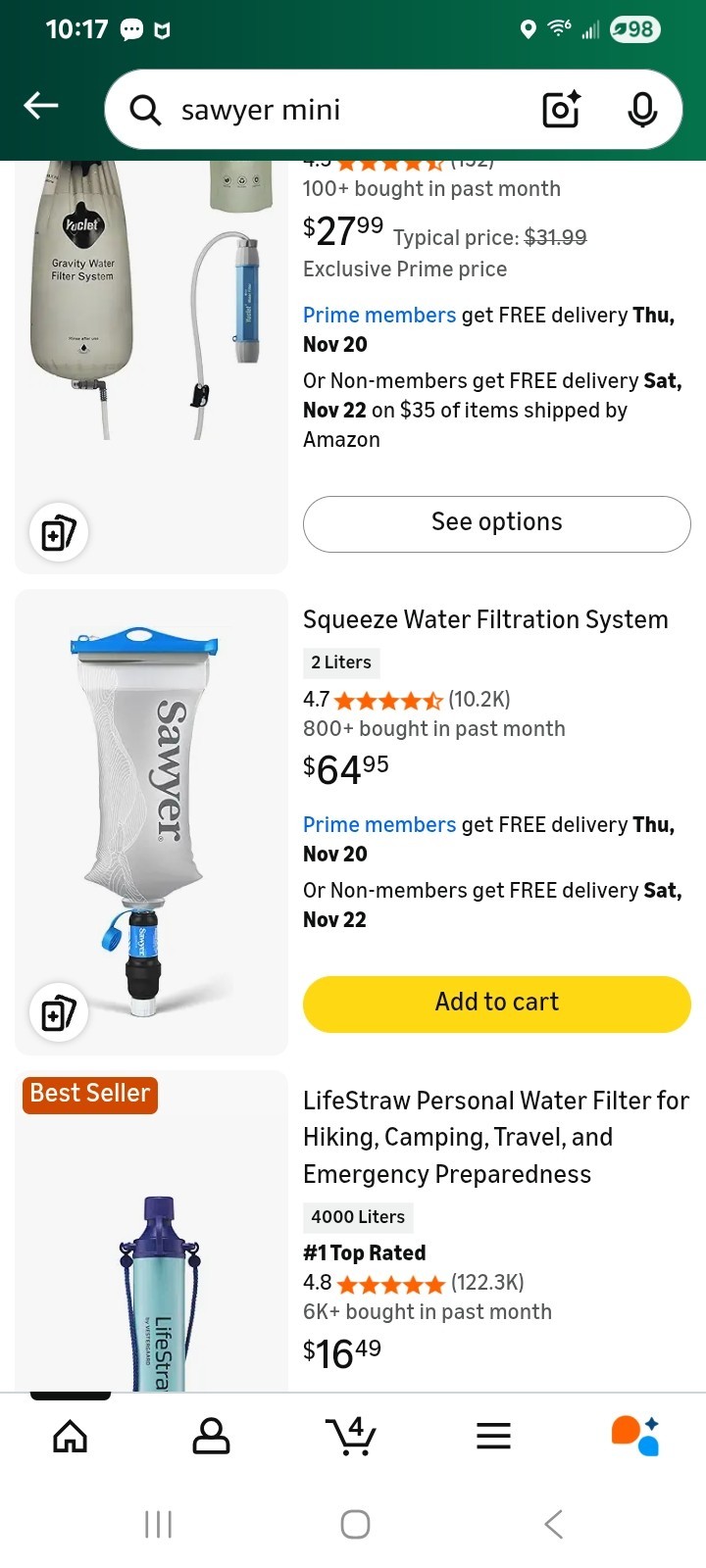Open reviews via the 10.2K rating link
The height and width of the screenshot is (1568, 706).
point(477,699)
